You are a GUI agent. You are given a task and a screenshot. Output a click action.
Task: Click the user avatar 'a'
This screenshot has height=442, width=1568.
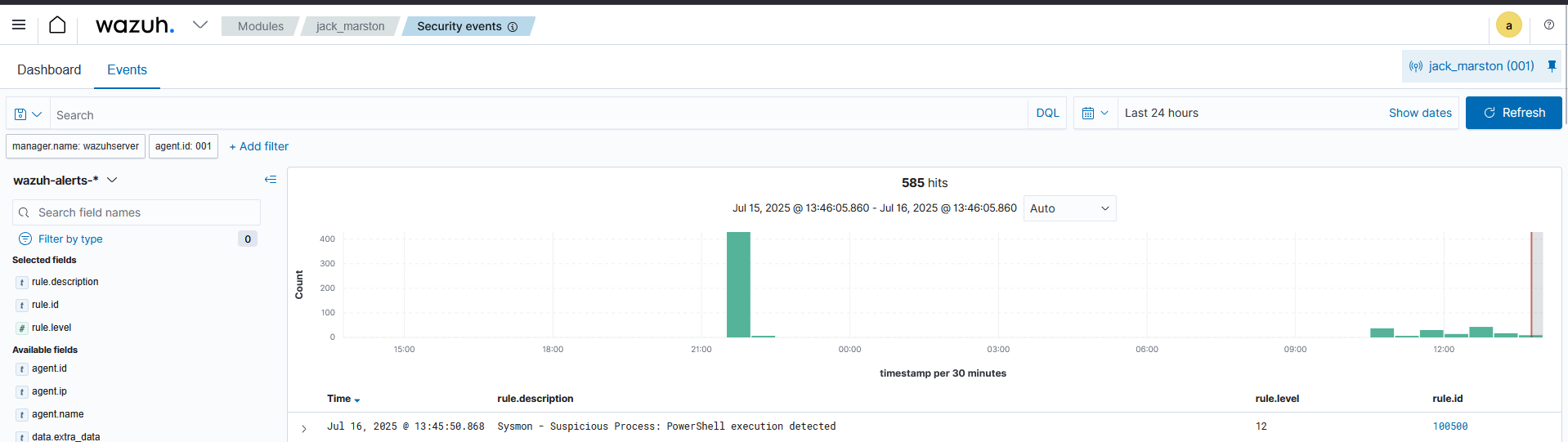pyautogui.click(x=1508, y=25)
